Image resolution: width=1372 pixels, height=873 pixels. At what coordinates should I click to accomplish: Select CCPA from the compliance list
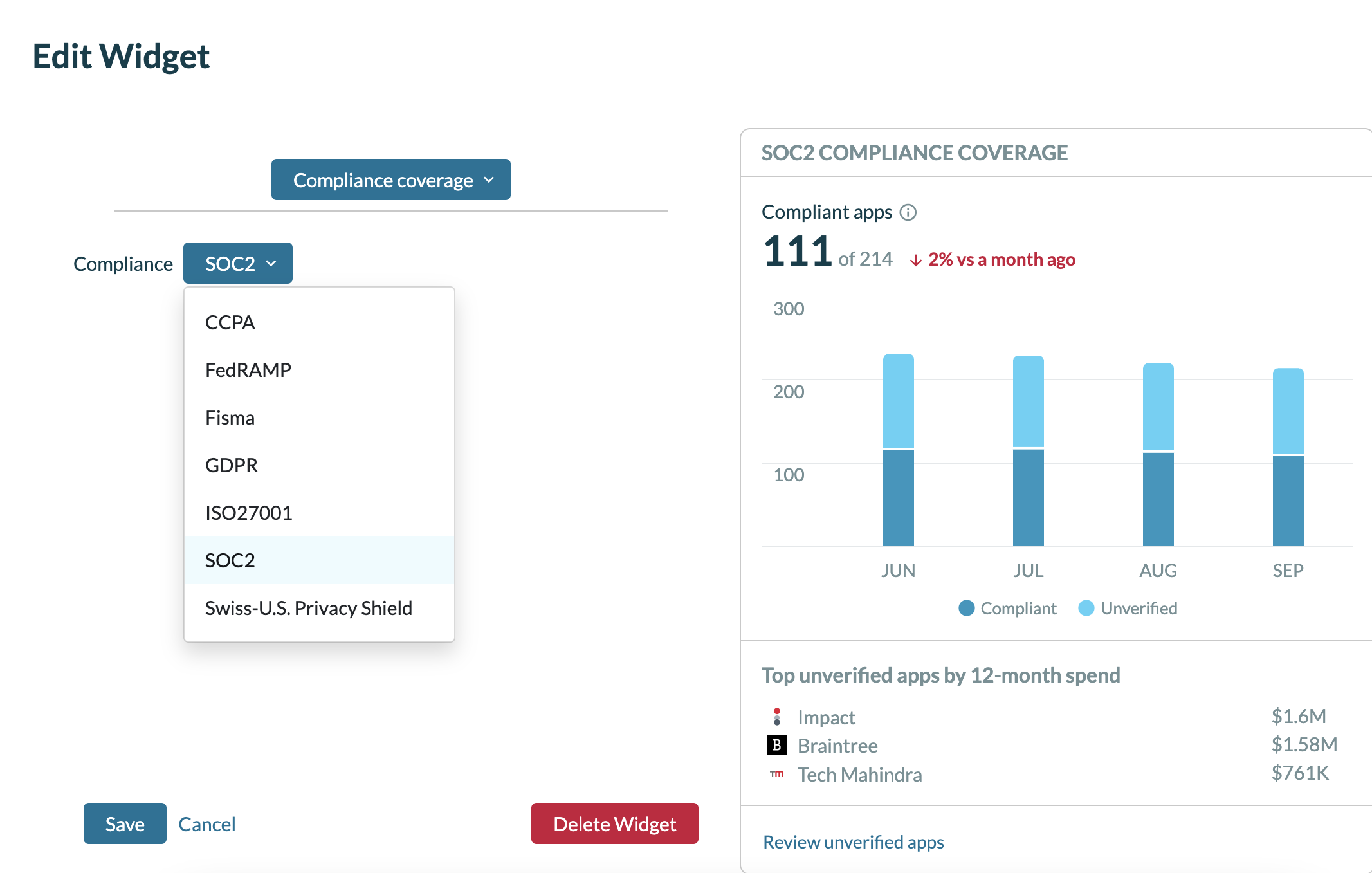click(x=230, y=322)
